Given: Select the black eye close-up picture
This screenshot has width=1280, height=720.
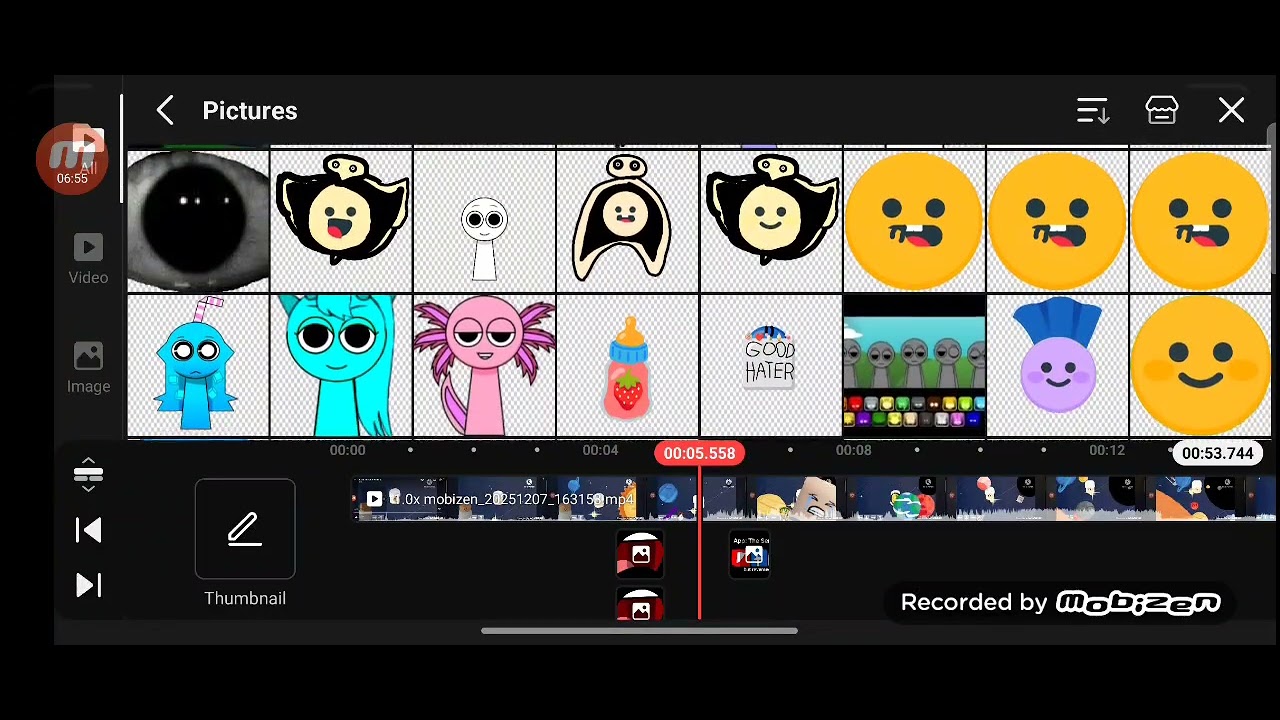Looking at the screenshot, I should click(x=198, y=221).
